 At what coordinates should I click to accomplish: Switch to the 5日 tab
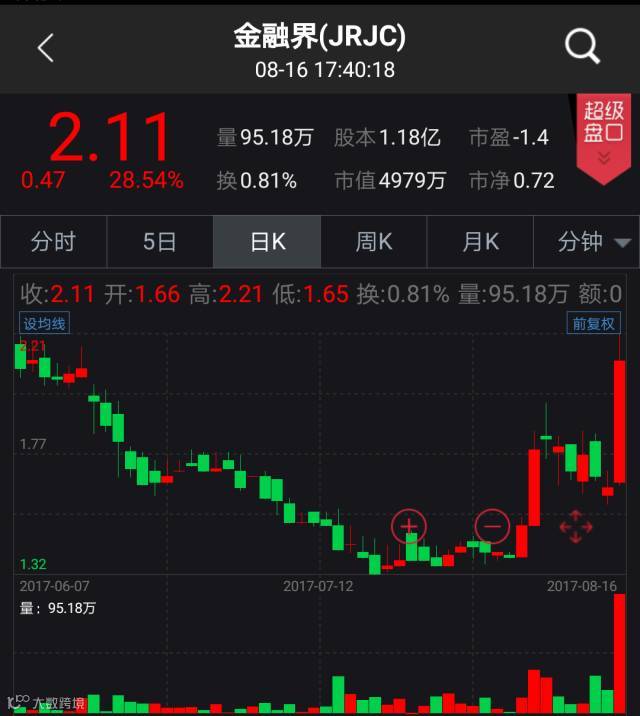click(160, 242)
